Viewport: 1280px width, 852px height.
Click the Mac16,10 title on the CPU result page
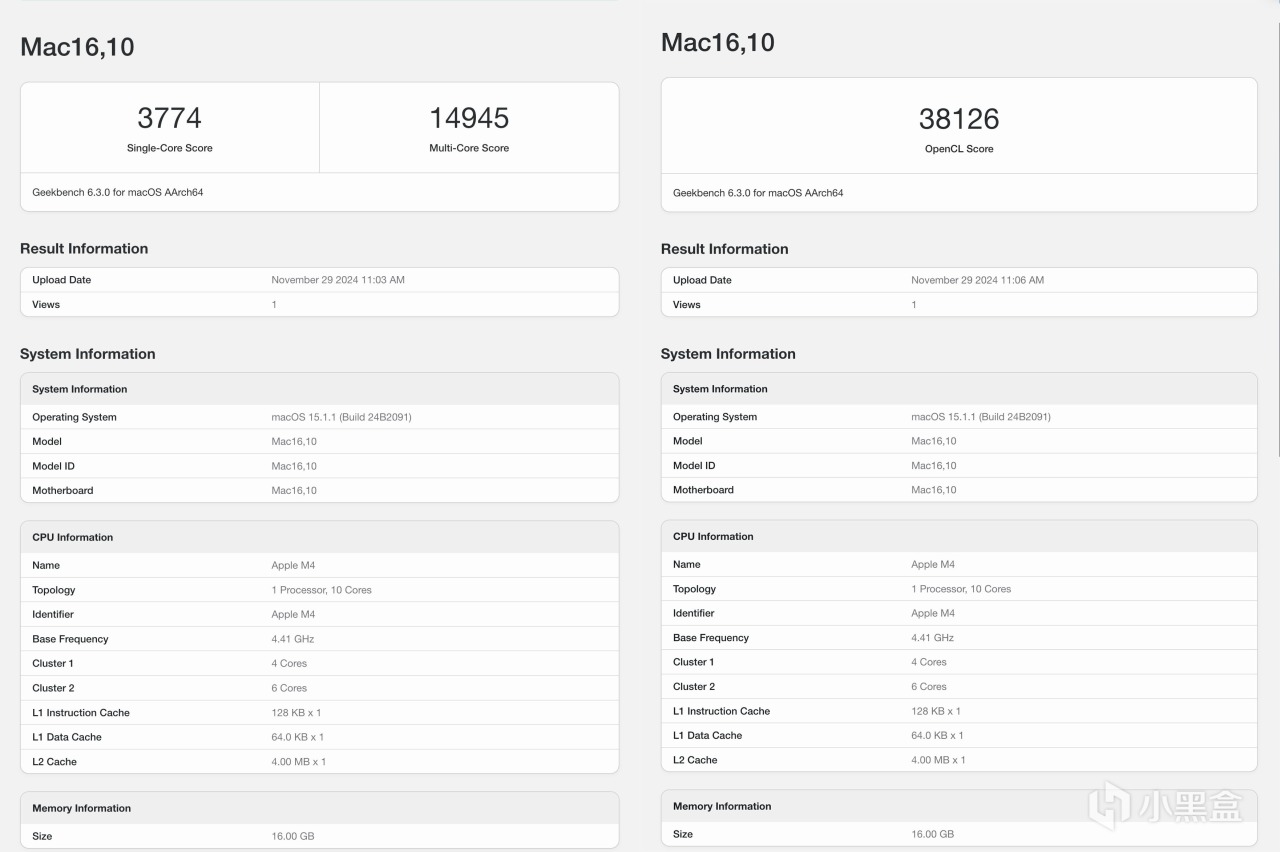77,47
